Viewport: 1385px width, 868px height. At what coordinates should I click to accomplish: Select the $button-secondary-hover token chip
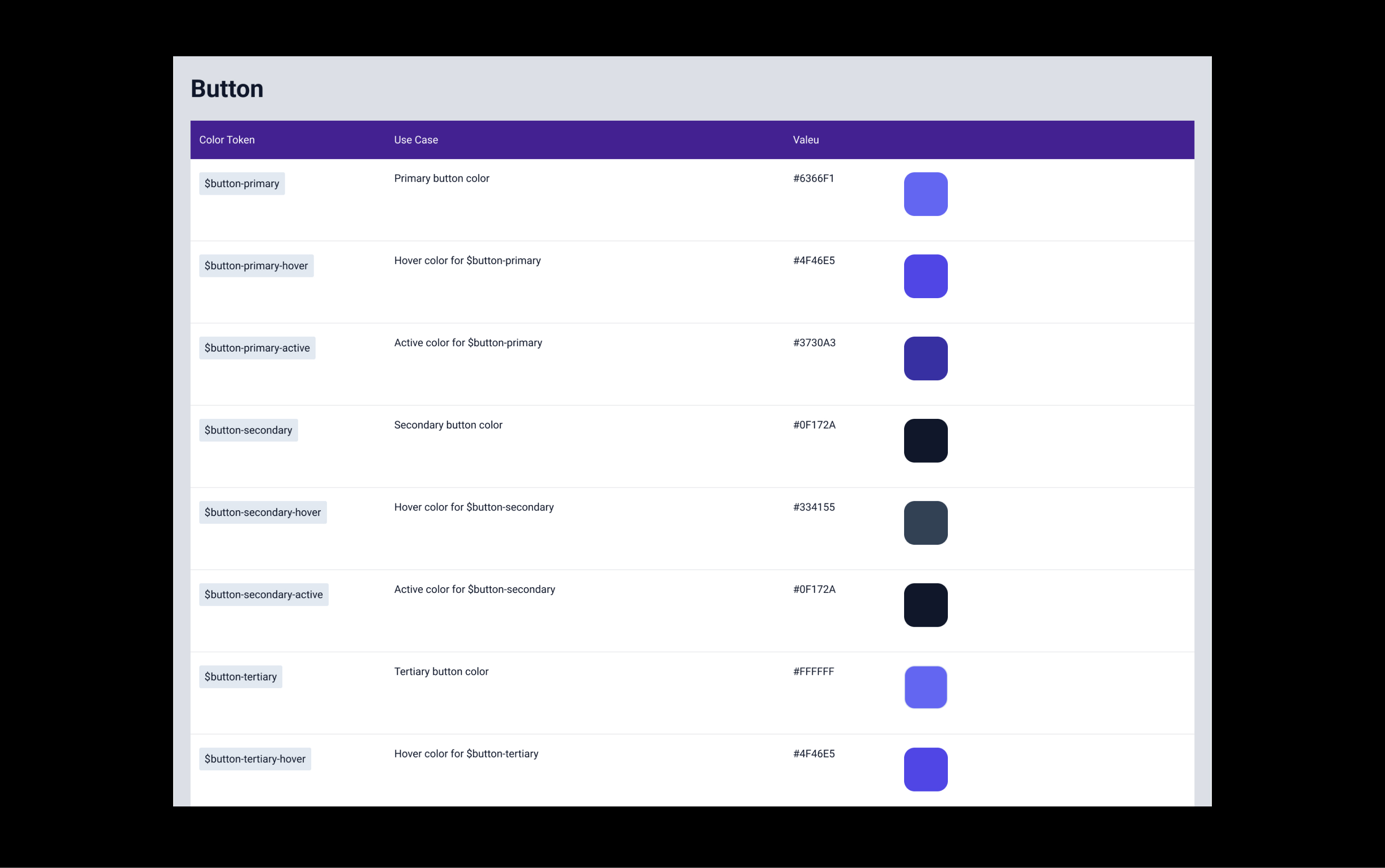(262, 512)
